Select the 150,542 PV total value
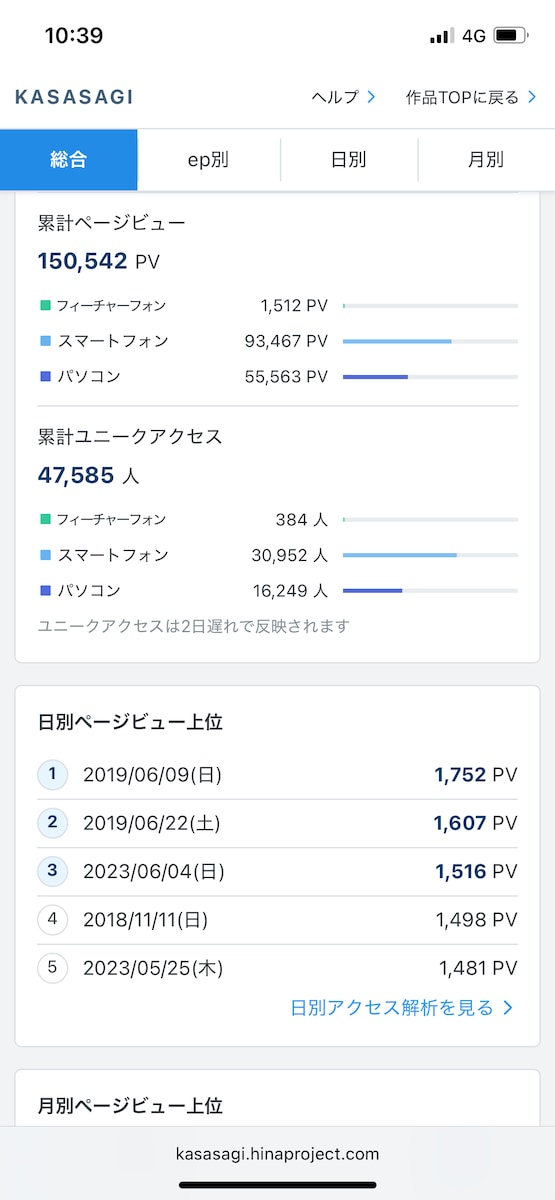The image size is (555, 1200). pyautogui.click(x=98, y=262)
